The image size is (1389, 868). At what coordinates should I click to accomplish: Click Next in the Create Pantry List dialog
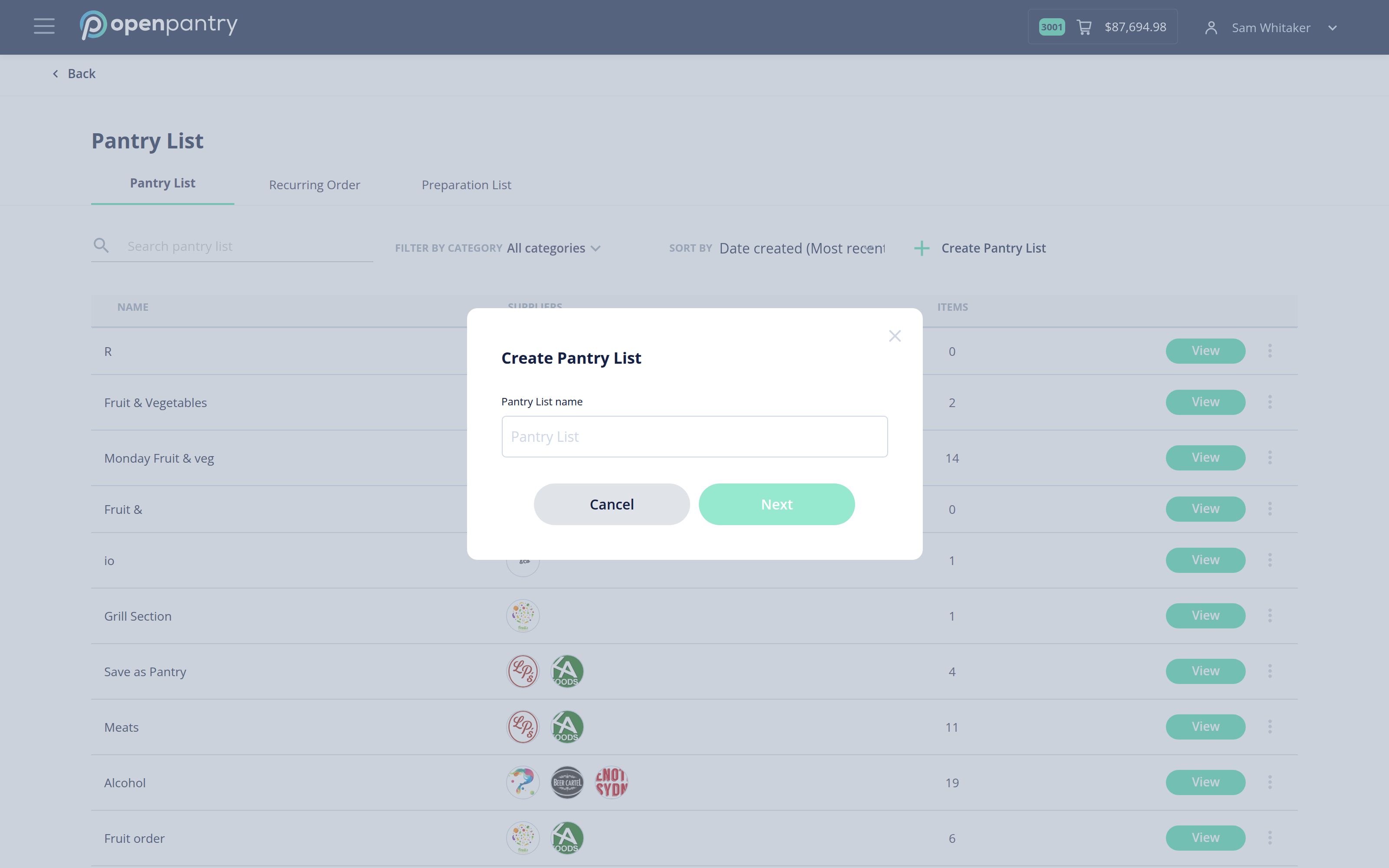(777, 504)
